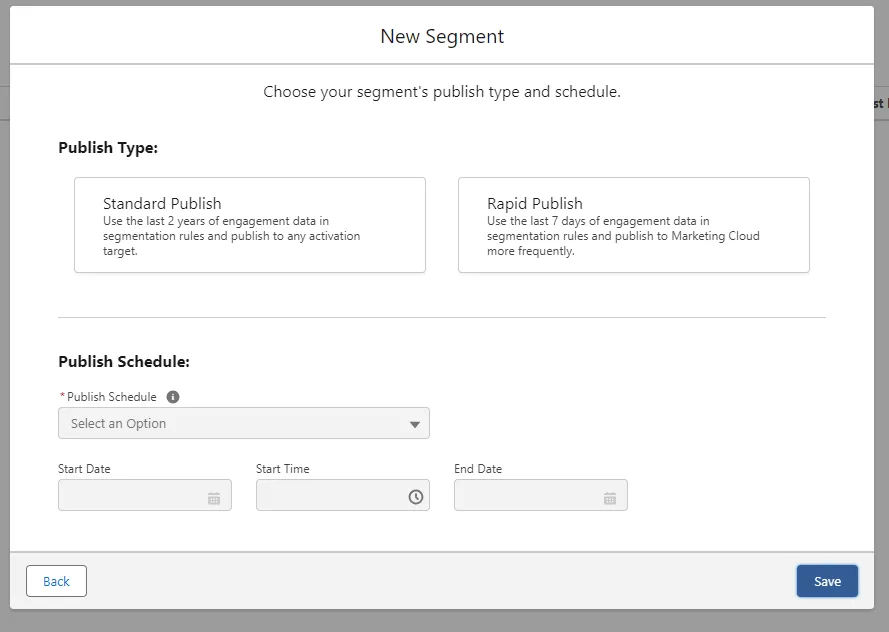The image size is (889, 632).
Task: Click the 'Publish Type:' section heading
Action: pos(108,148)
